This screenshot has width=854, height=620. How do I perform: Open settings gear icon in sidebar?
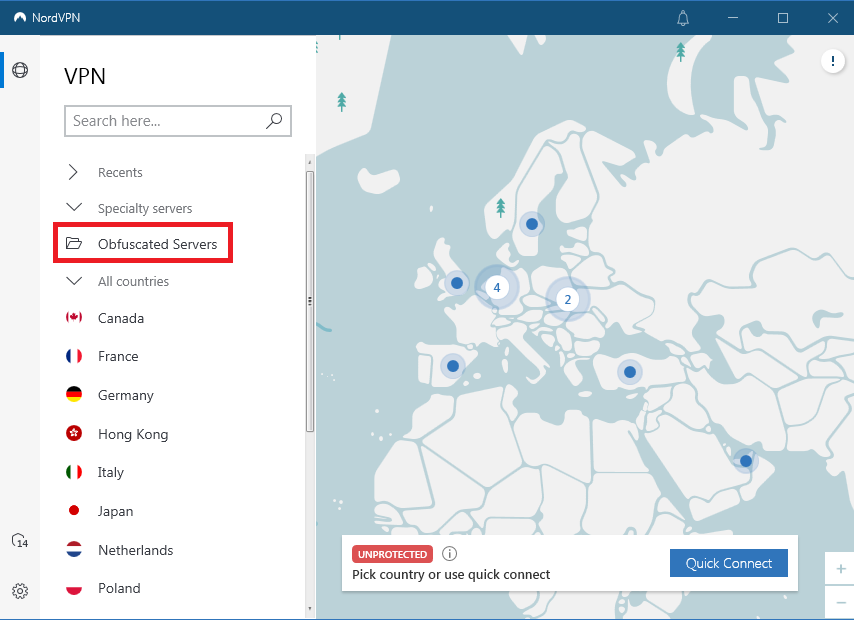20,591
